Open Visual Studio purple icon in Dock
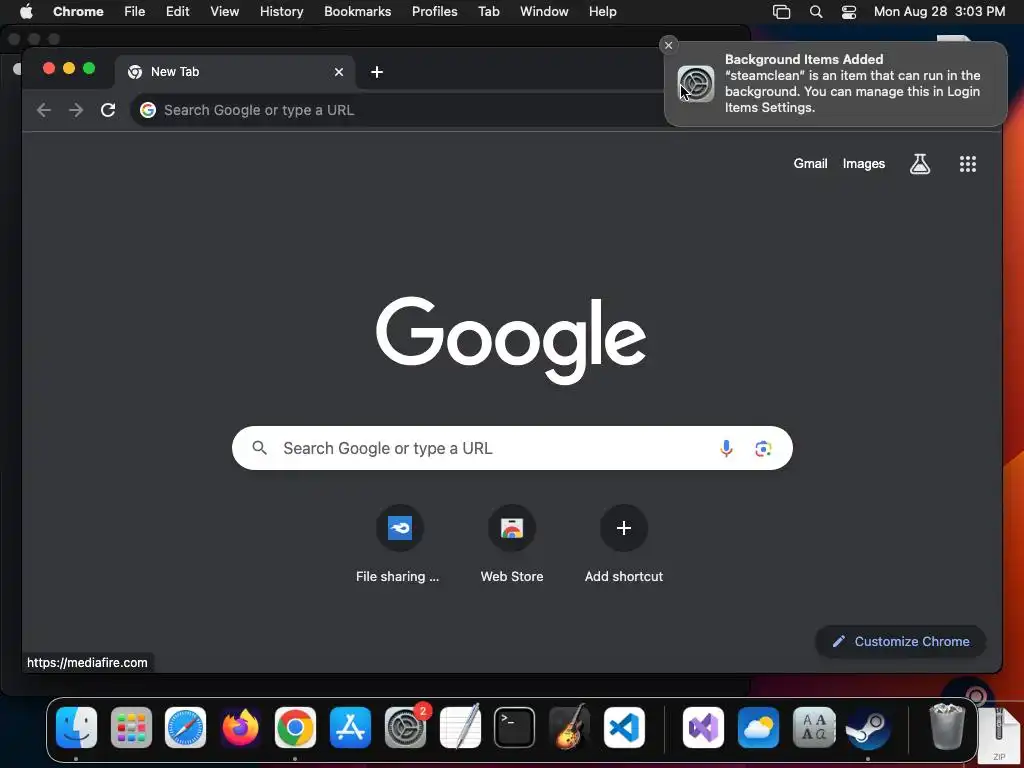1024x768 pixels. point(703,728)
